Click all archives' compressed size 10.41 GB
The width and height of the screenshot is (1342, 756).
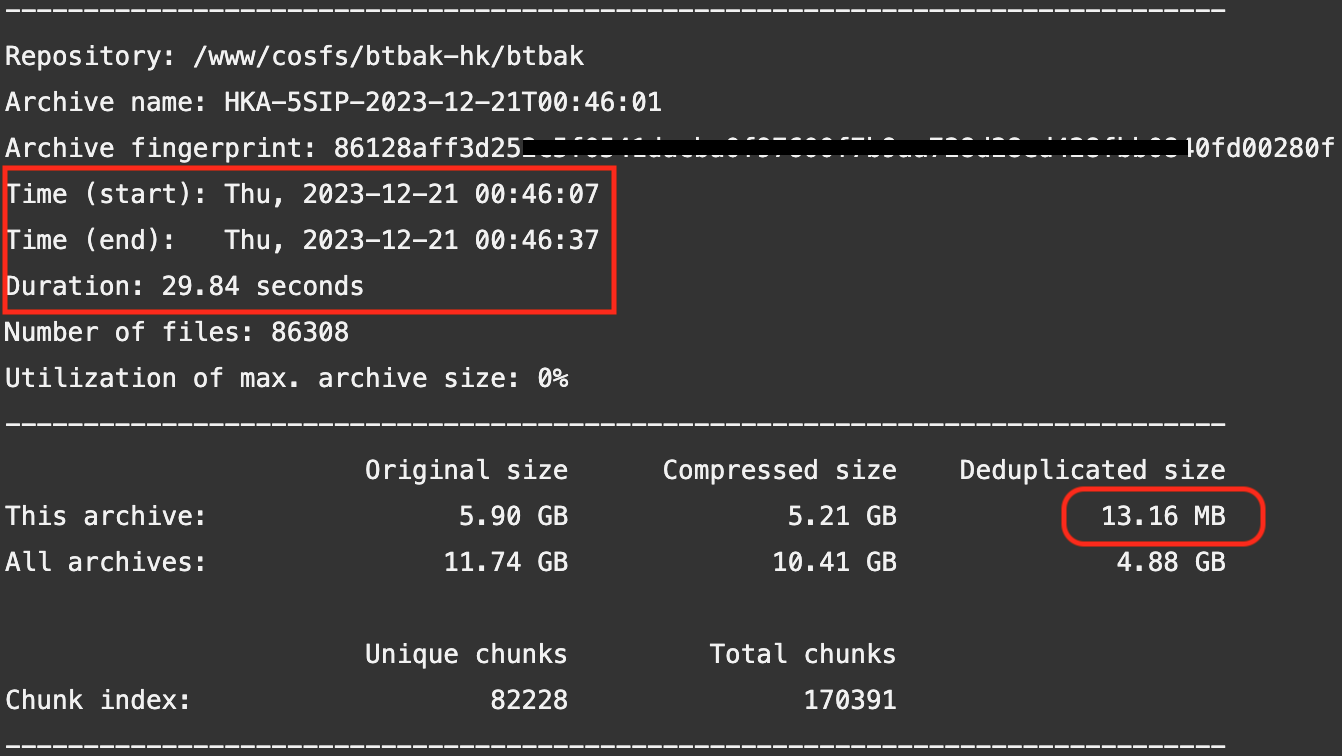[x=834, y=562]
